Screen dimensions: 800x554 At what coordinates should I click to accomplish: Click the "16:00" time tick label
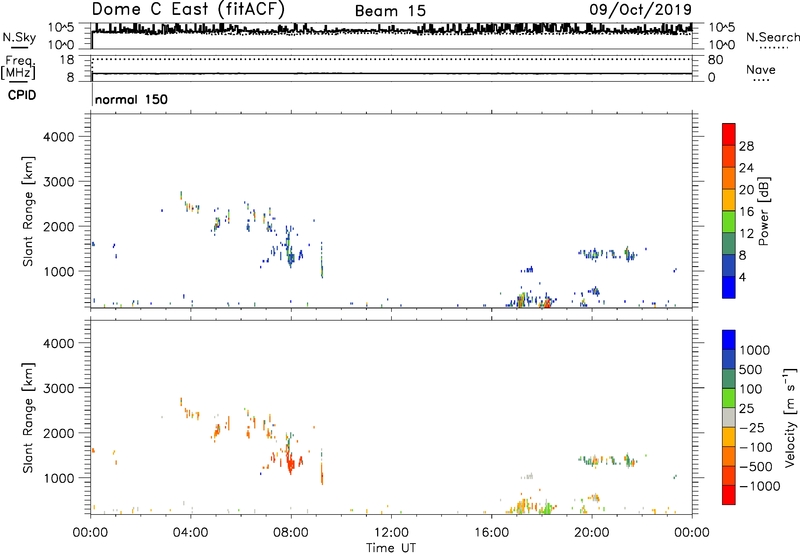click(491, 533)
